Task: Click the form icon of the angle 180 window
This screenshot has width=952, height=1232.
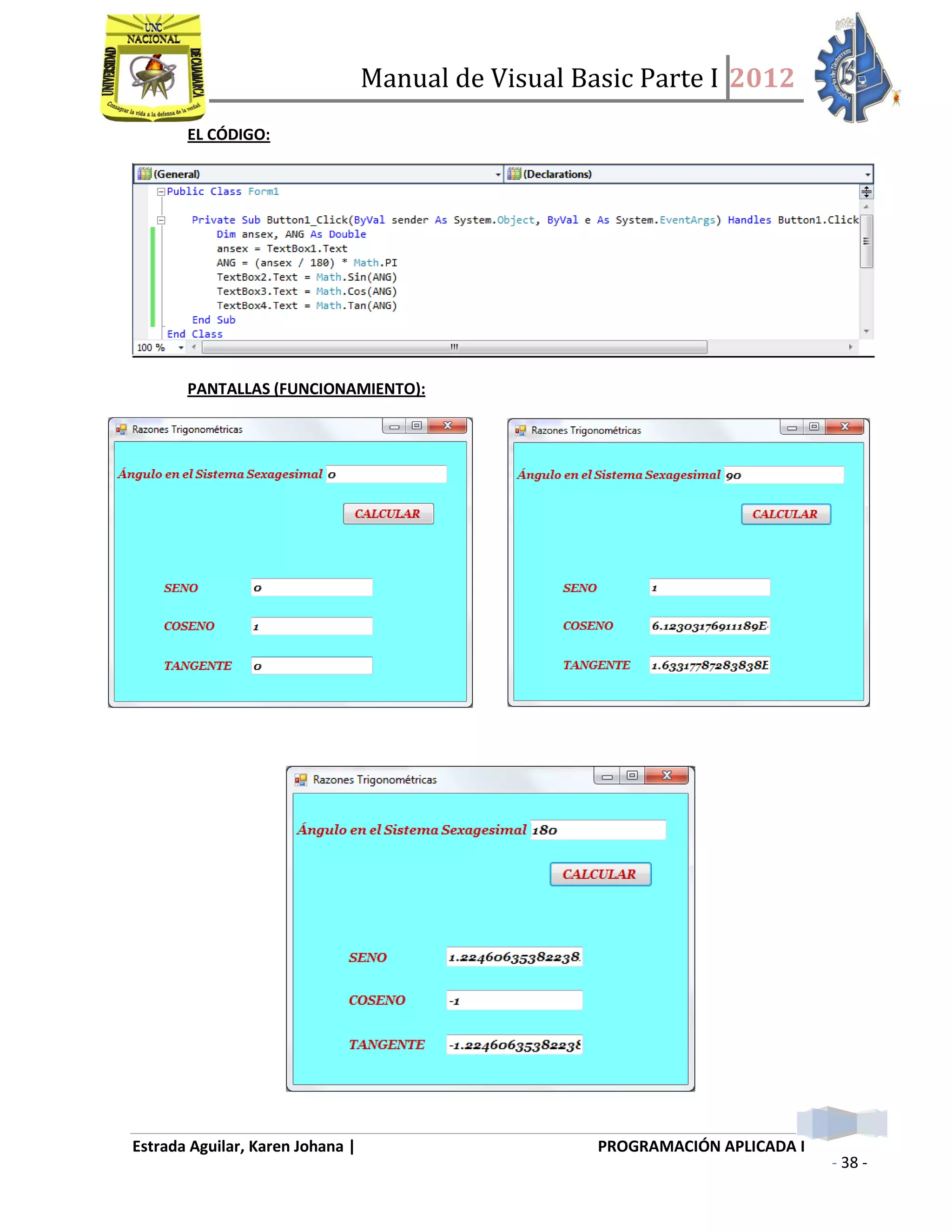Action: tap(301, 780)
